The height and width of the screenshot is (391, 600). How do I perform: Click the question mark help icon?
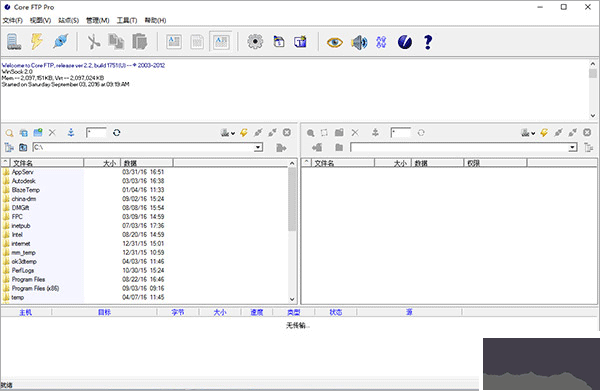428,42
